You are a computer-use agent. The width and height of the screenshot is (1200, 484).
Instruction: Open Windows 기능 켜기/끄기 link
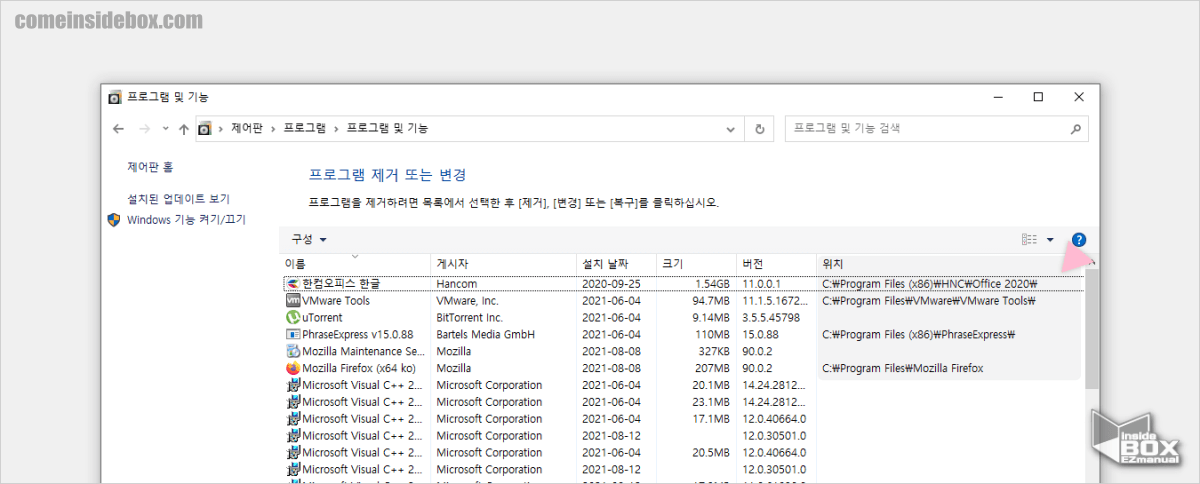tap(186, 220)
